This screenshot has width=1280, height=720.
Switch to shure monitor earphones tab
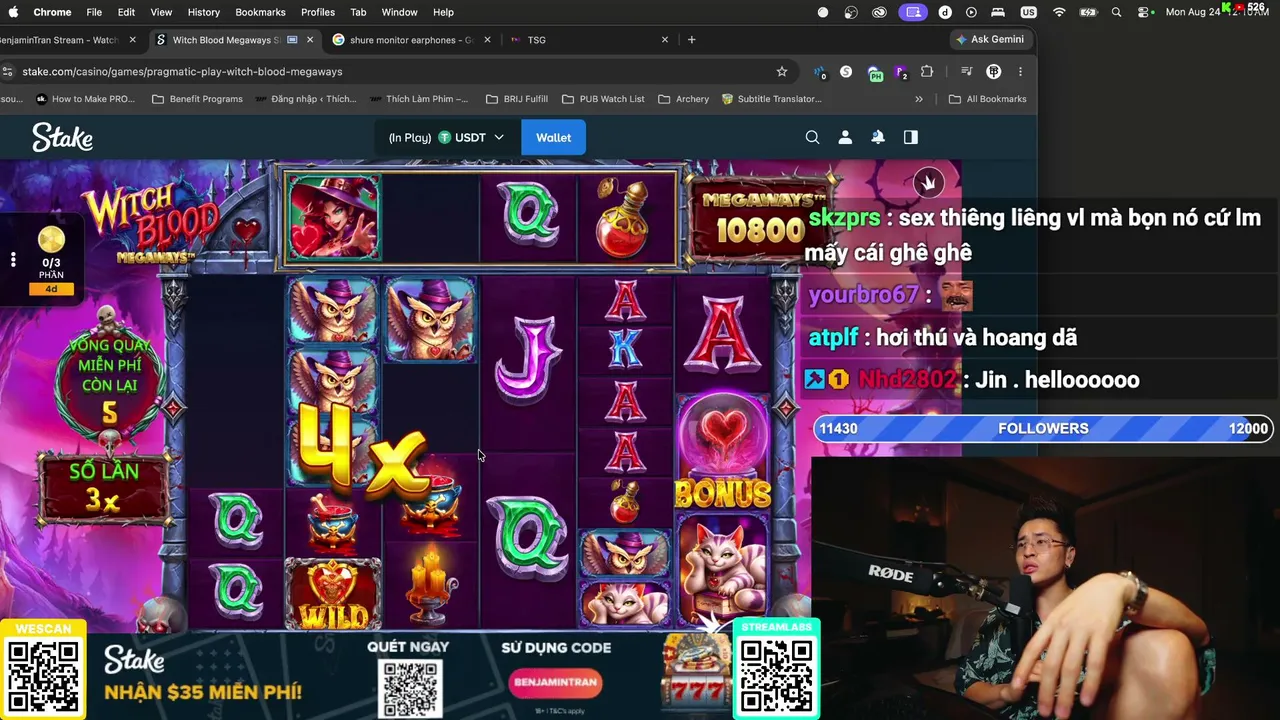(412, 40)
